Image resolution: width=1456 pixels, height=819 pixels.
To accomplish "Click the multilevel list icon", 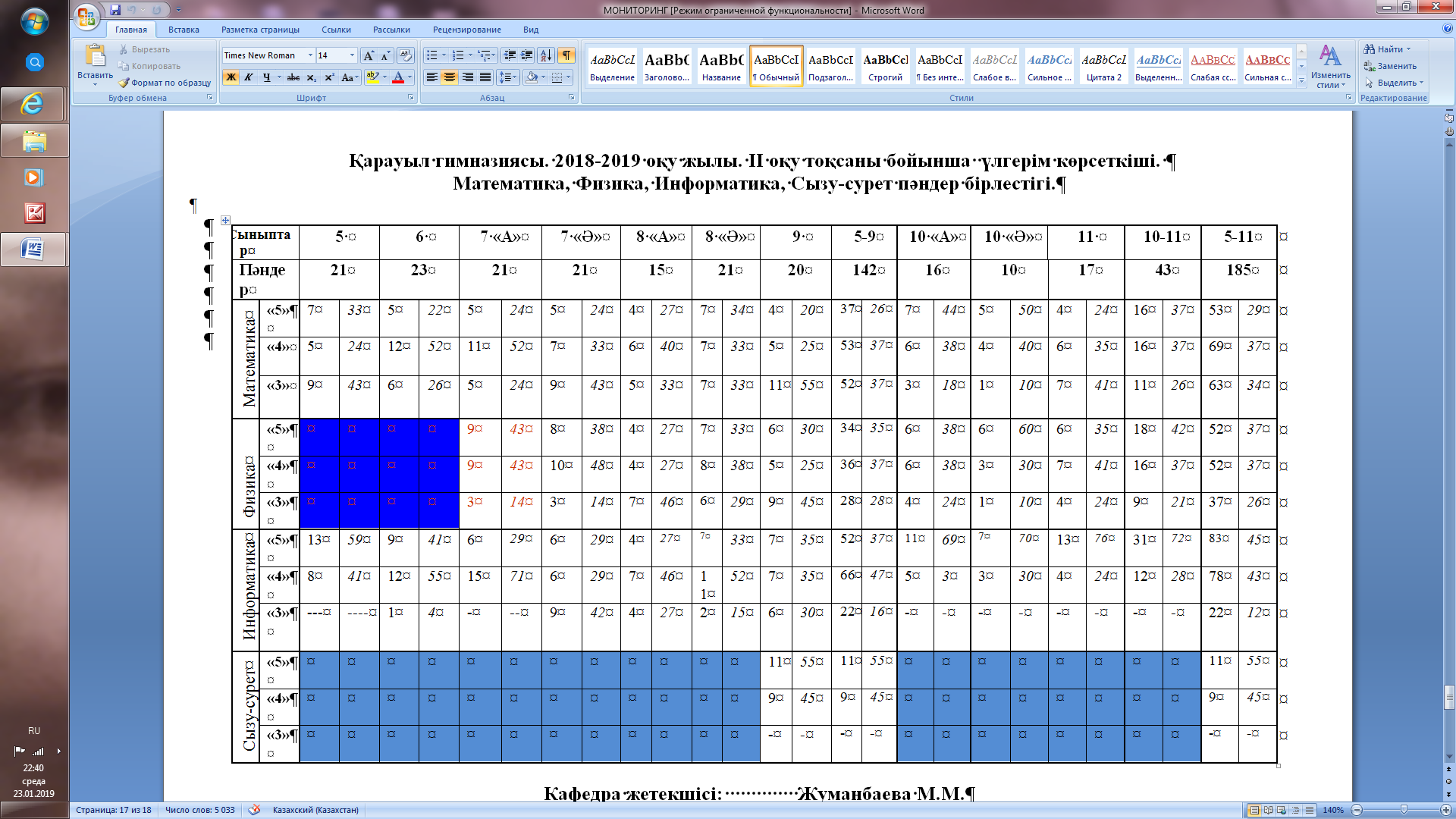I will point(485,55).
